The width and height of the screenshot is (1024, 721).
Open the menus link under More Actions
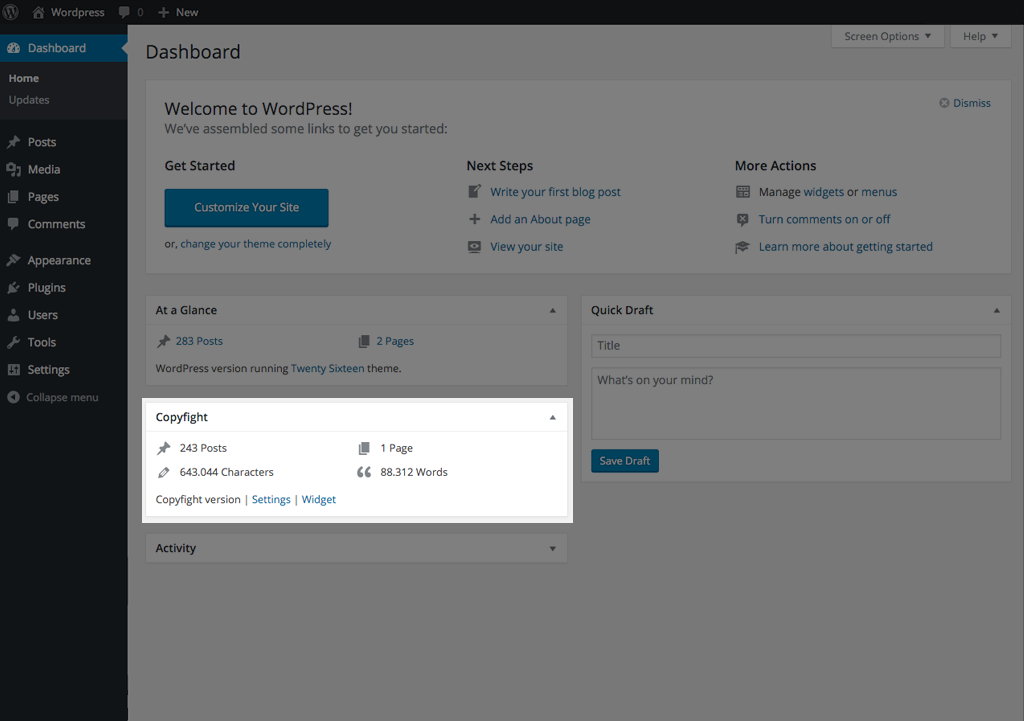[x=879, y=192]
